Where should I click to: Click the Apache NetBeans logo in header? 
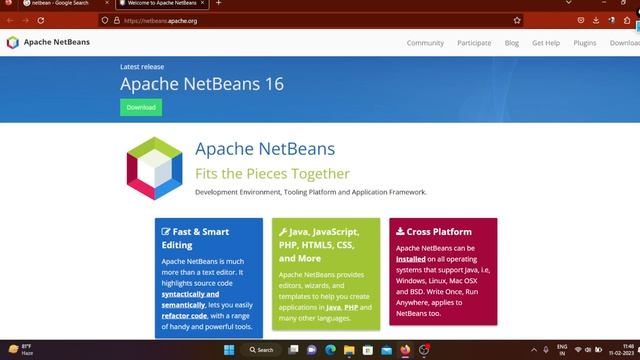[13, 42]
